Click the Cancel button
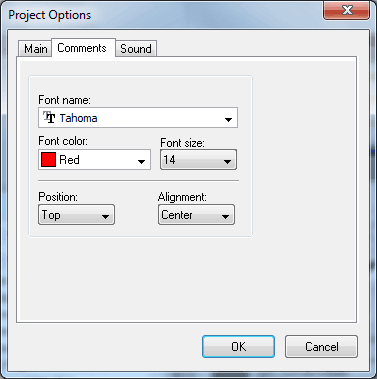The height and width of the screenshot is (379, 377). pyautogui.click(x=321, y=347)
